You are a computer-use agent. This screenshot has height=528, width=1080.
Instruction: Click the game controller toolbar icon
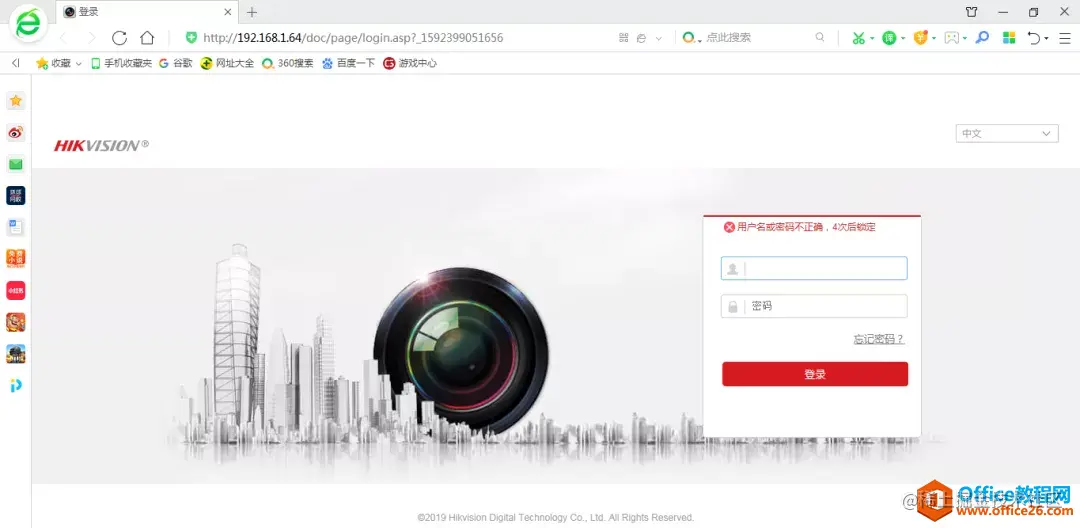pos(952,38)
